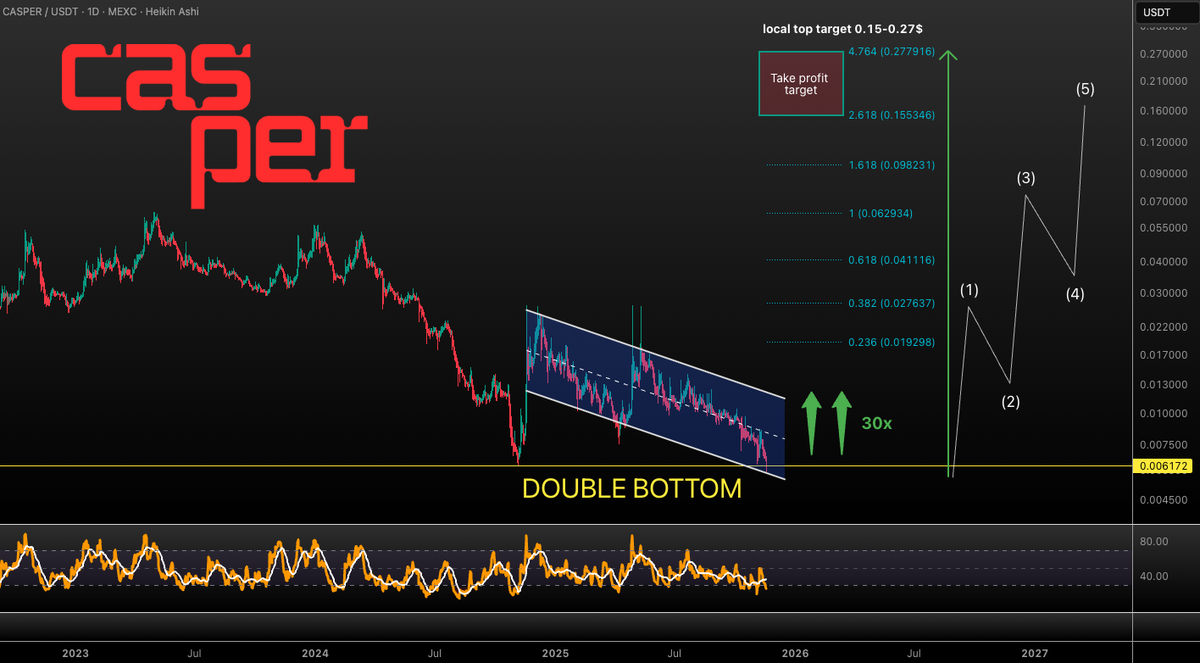Click the 1 (0.062934) Fib level label
The height and width of the screenshot is (663, 1200).
879,214
